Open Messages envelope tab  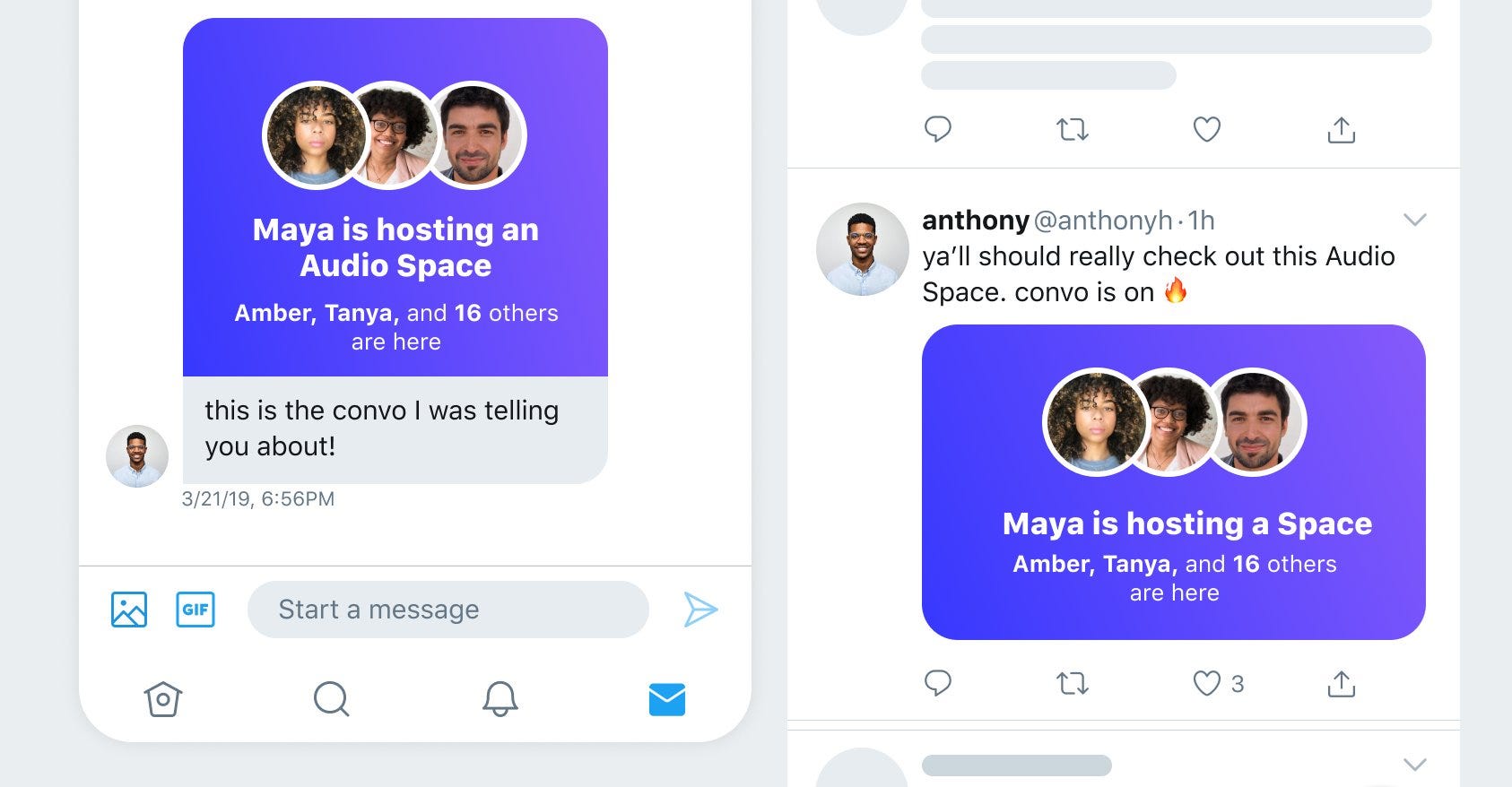(667, 700)
